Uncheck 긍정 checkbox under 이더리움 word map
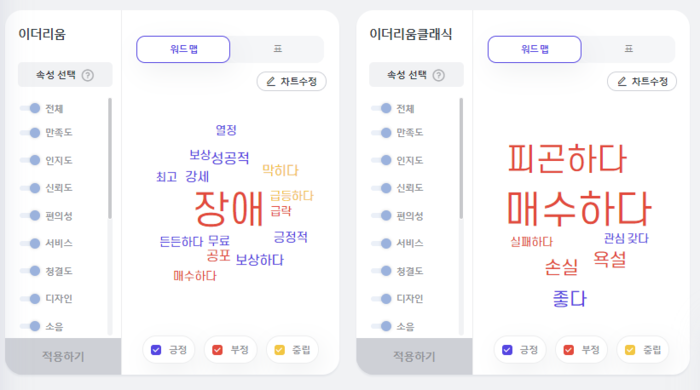Screen dimensions: 700x390 click(x=156, y=350)
